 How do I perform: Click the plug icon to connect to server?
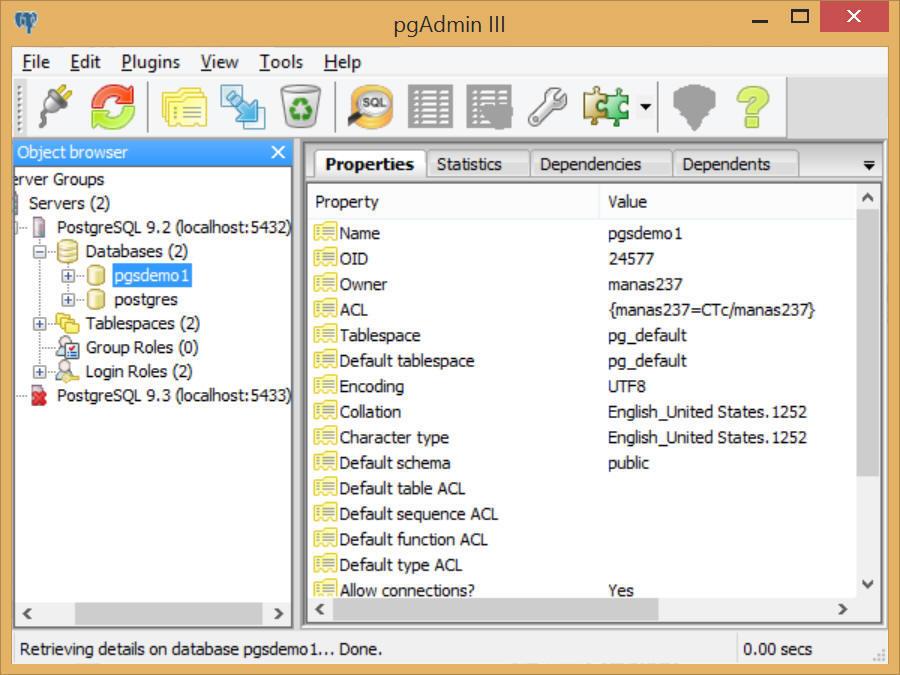tap(55, 106)
